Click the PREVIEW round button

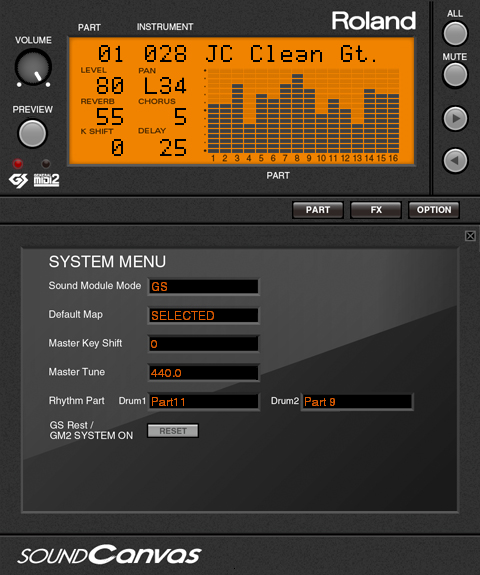coord(32,133)
